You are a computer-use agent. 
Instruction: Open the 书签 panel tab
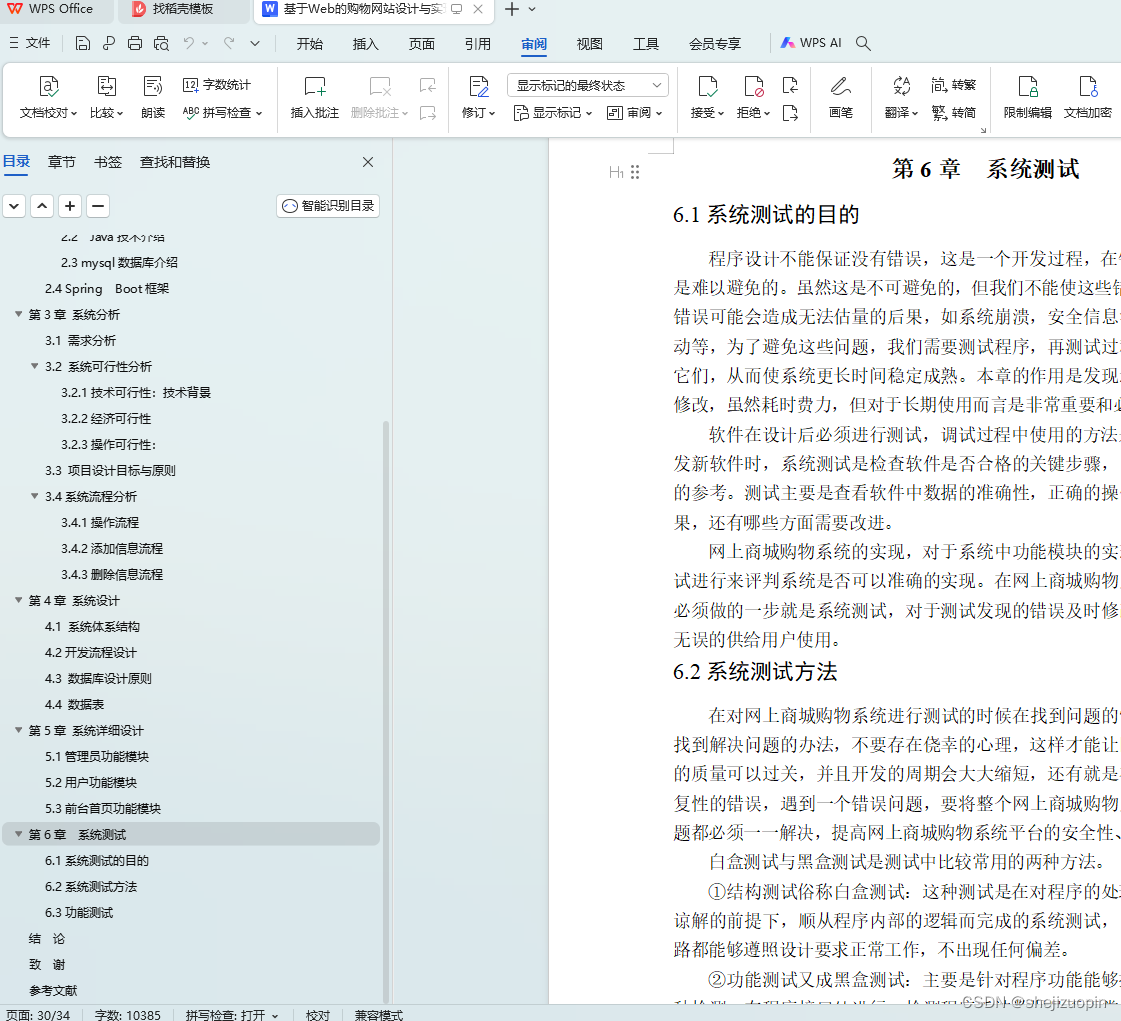pos(107,161)
